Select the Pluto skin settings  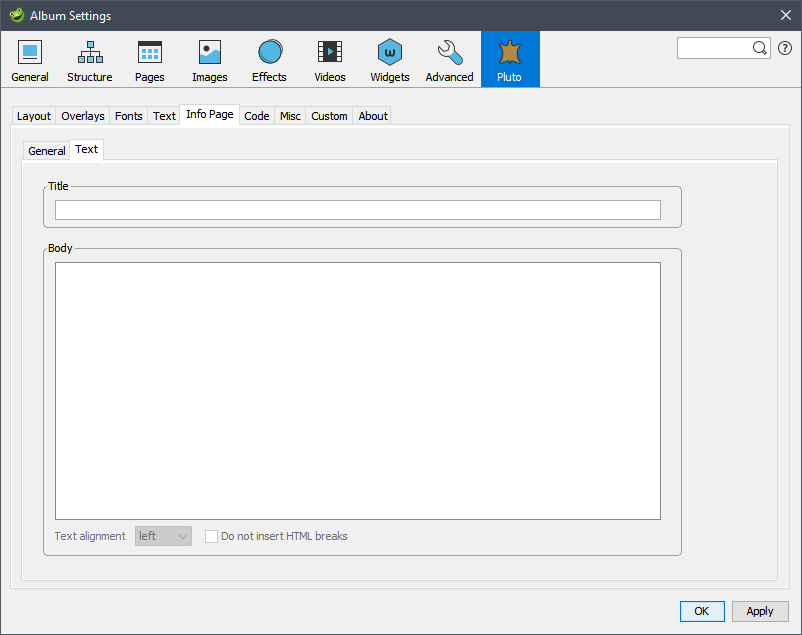[510, 59]
